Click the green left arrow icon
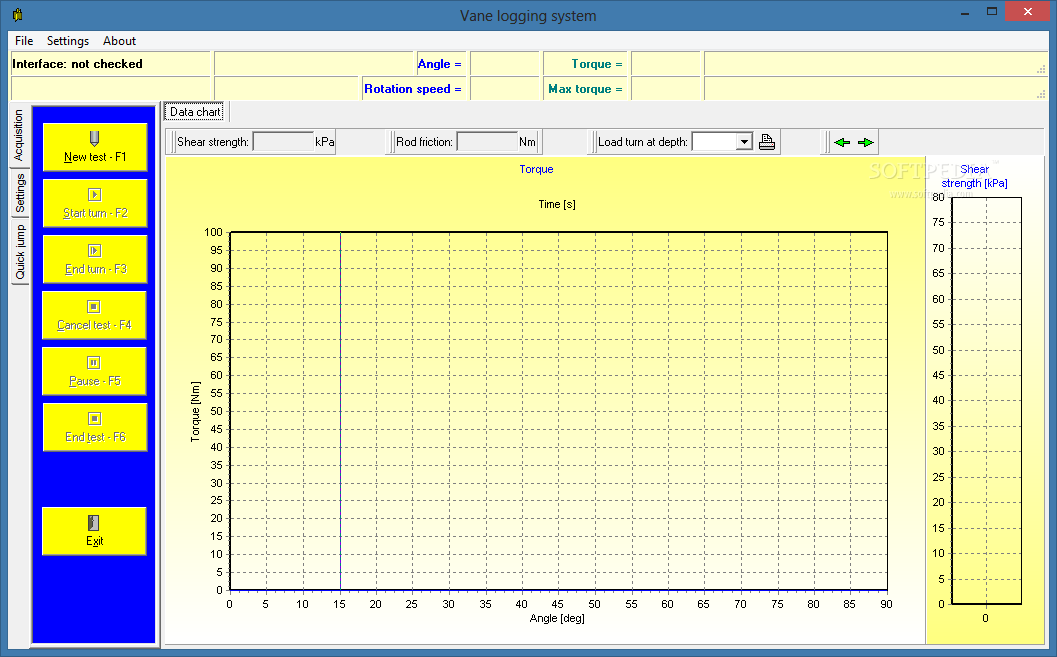 842,142
